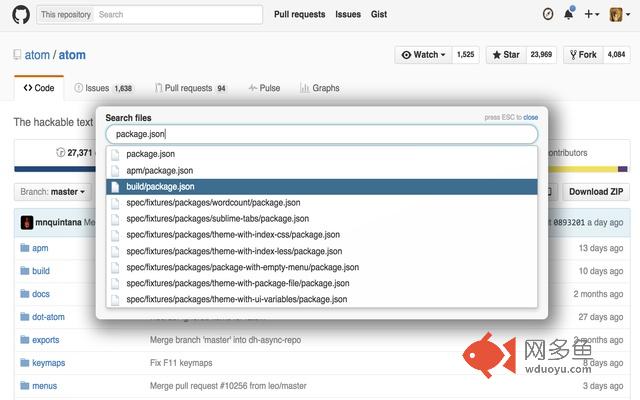Image resolution: width=640 pixels, height=400 pixels.
Task: Open commit 'Merge branch master into dh-async-repo'
Action: point(225,340)
